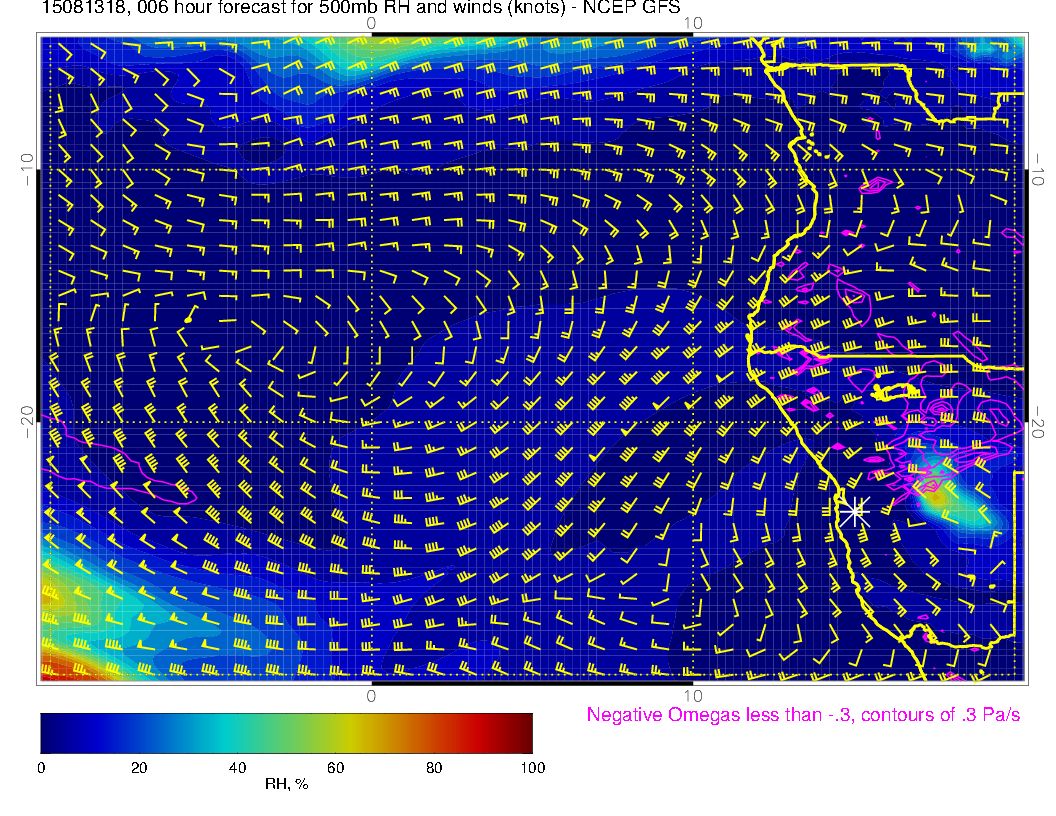This screenshot has height=816, width=1056.
Task: Click the colorbar tick label 100
Action: [533, 768]
